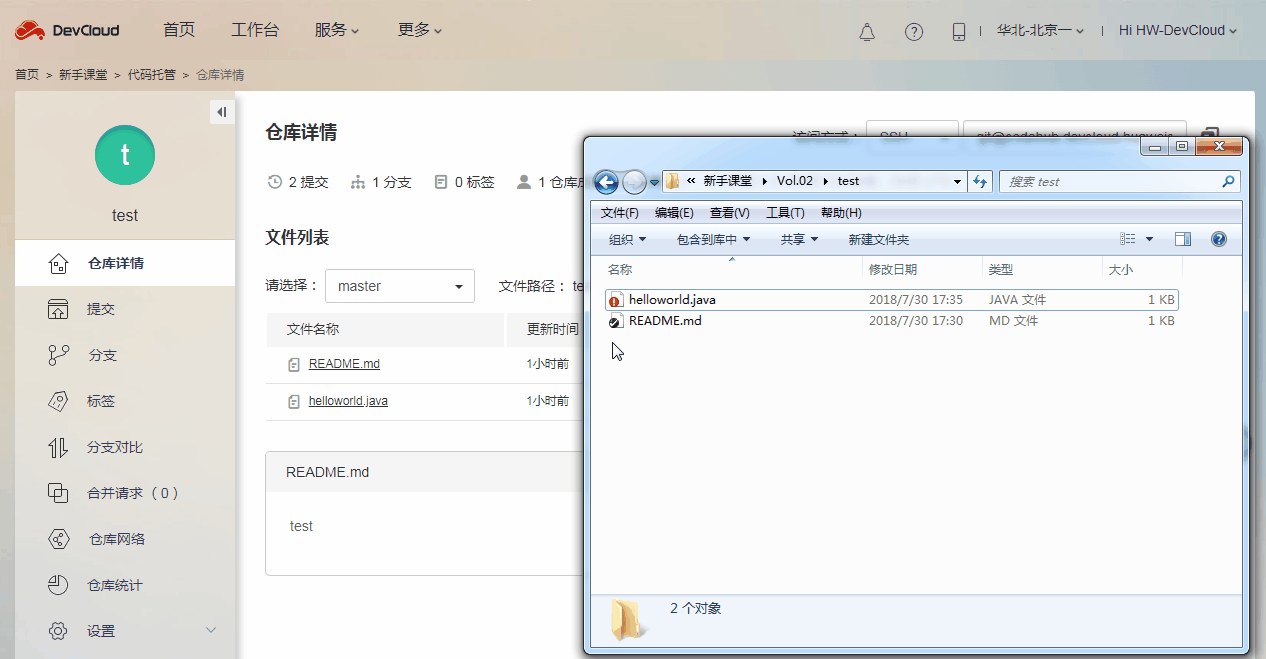Open the 提交 (commits) icon in sidebar

[60, 308]
